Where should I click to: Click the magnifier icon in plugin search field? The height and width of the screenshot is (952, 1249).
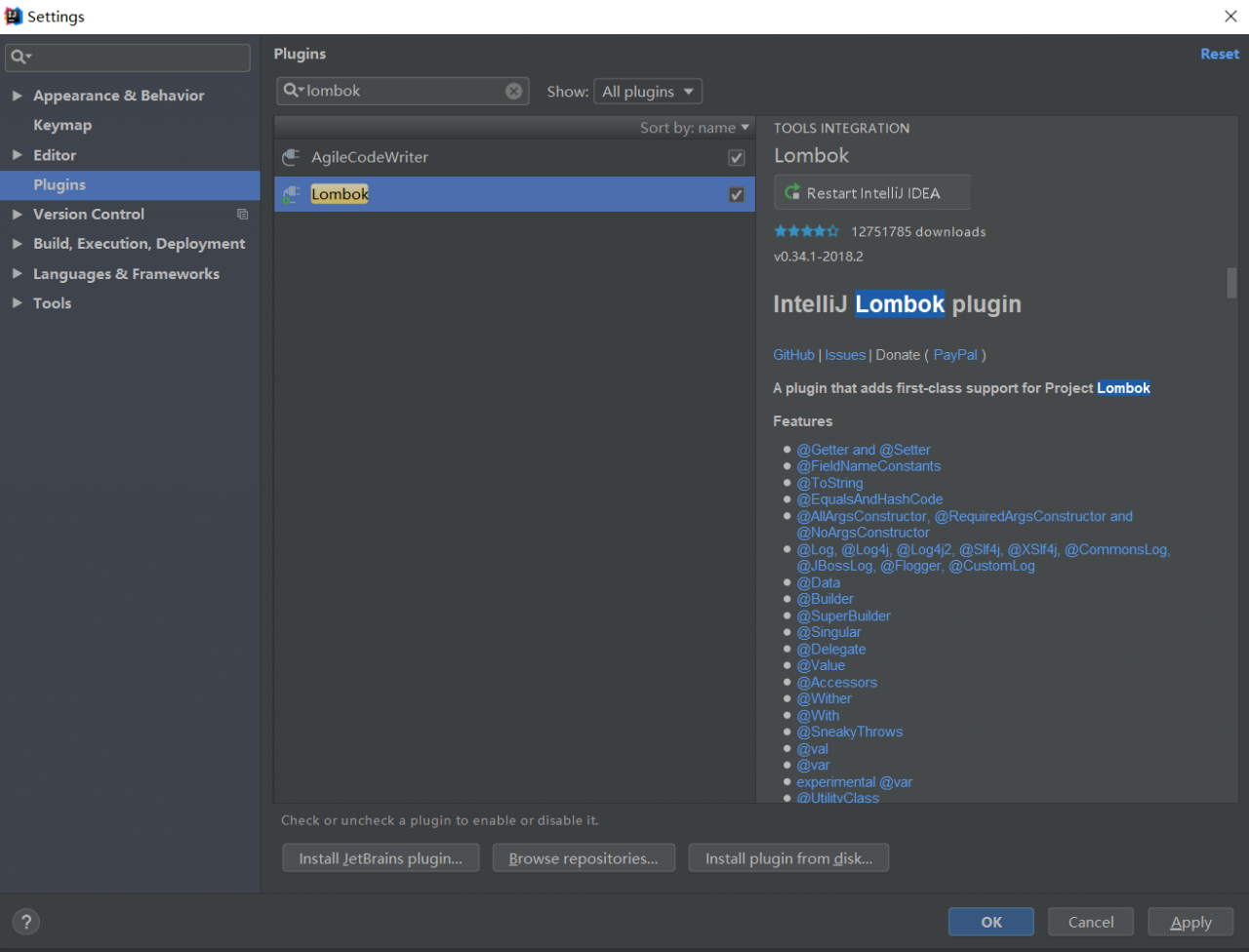point(292,91)
